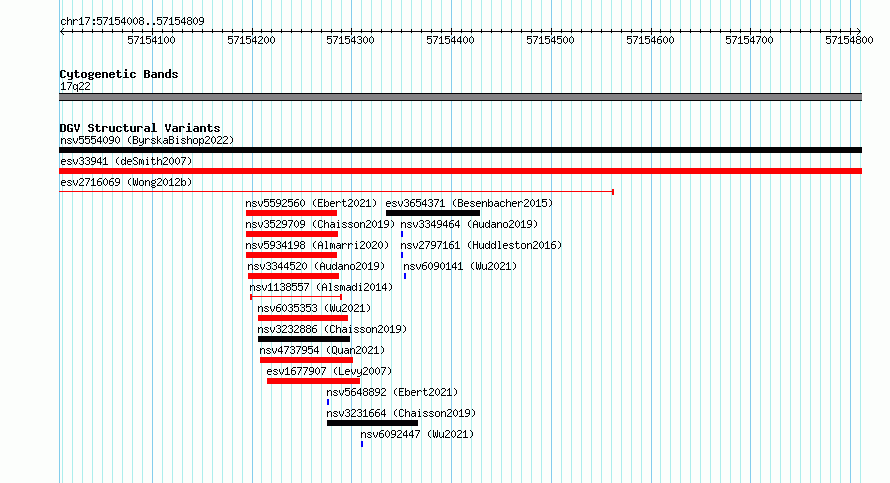This screenshot has height=483, width=890.
Task: Click the red bar under esv33941
Action: (x=460, y=171)
